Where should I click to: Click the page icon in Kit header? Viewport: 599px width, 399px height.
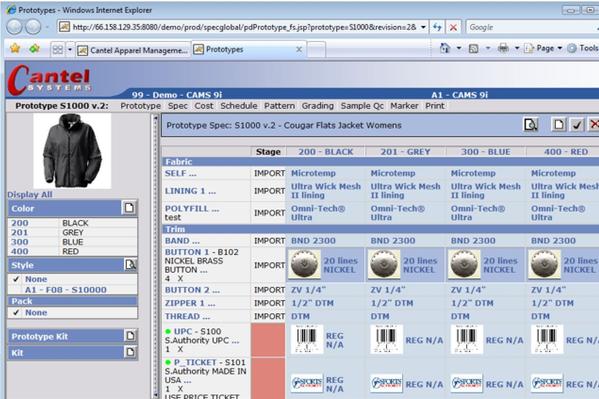click(130, 352)
